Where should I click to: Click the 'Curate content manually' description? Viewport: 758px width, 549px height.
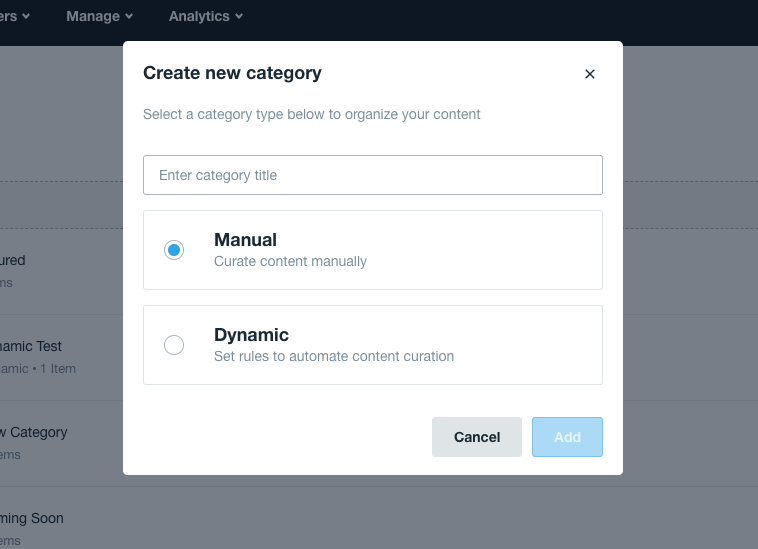pos(290,262)
